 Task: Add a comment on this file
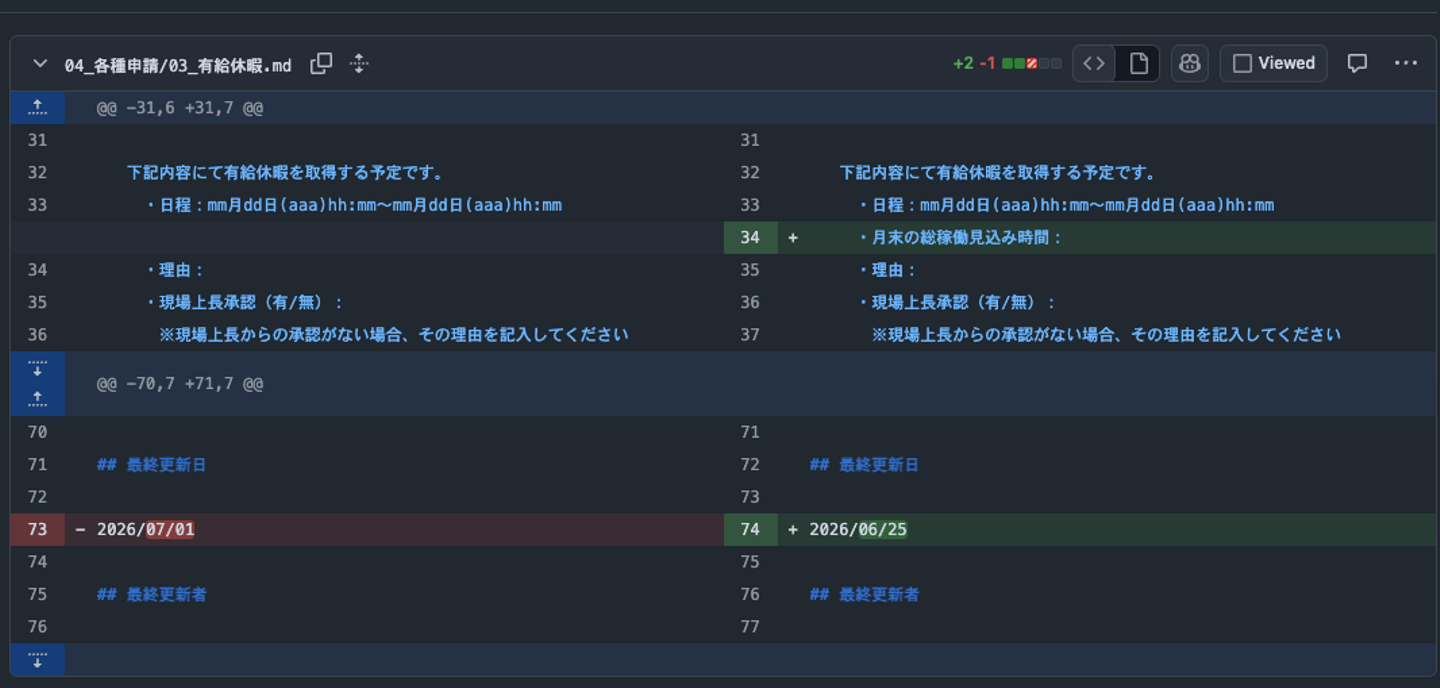click(1357, 64)
